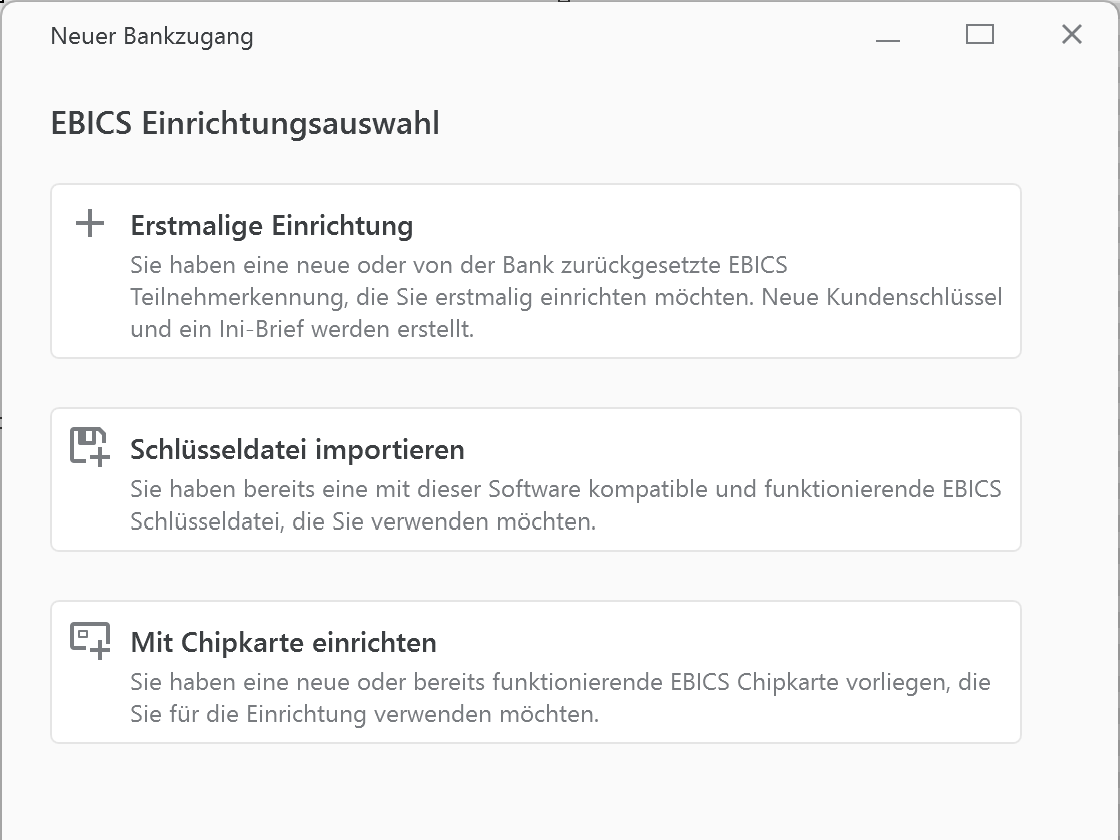The height and width of the screenshot is (840, 1120).
Task: Click the Erstmalige Einrichtung heading text
Action: click(270, 226)
